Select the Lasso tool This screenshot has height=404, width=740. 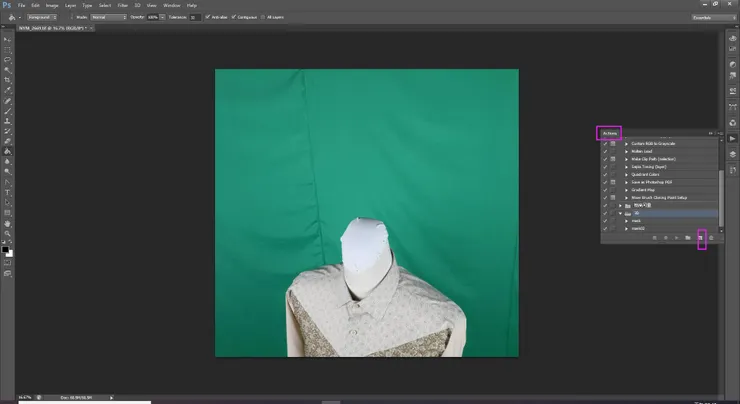pyautogui.click(x=7, y=59)
